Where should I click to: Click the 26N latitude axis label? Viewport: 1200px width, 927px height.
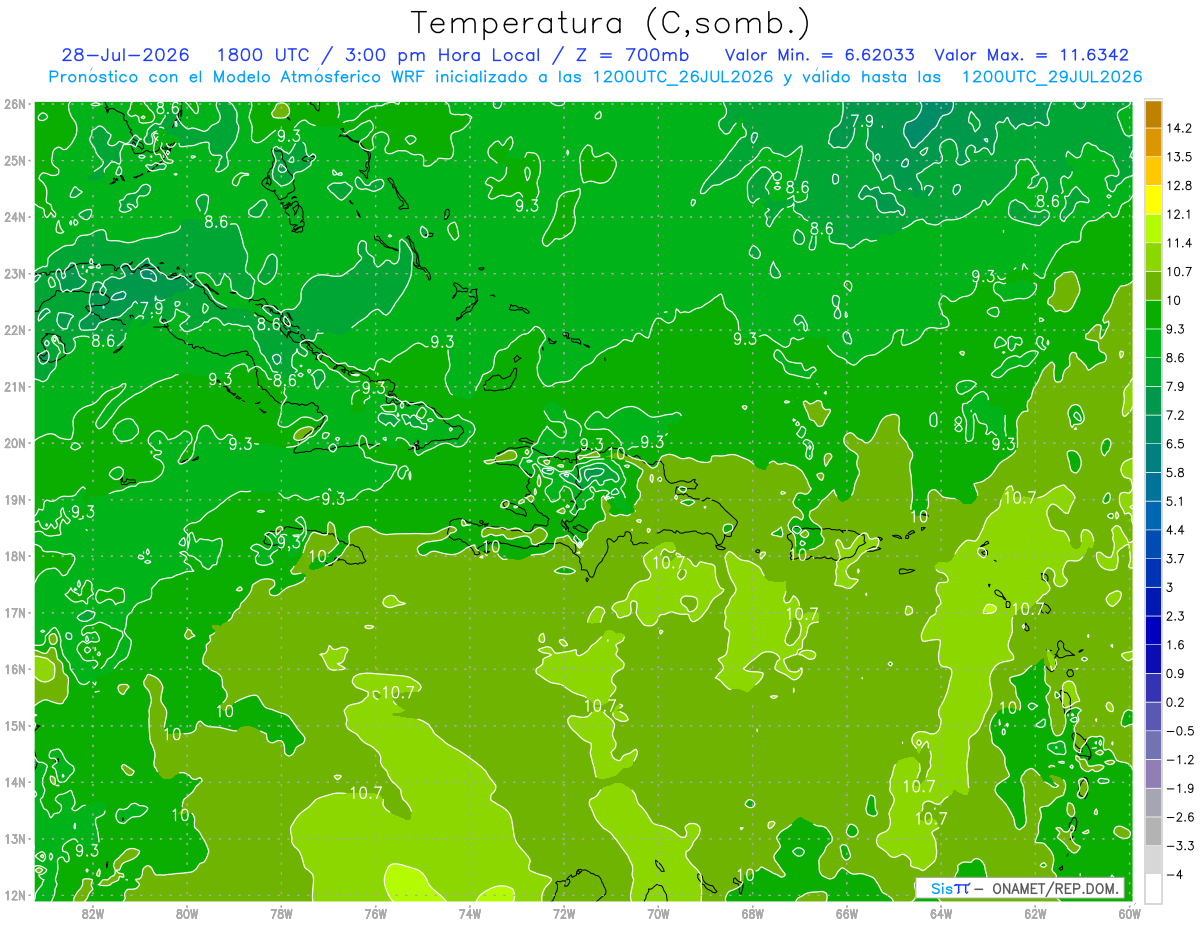[14, 104]
